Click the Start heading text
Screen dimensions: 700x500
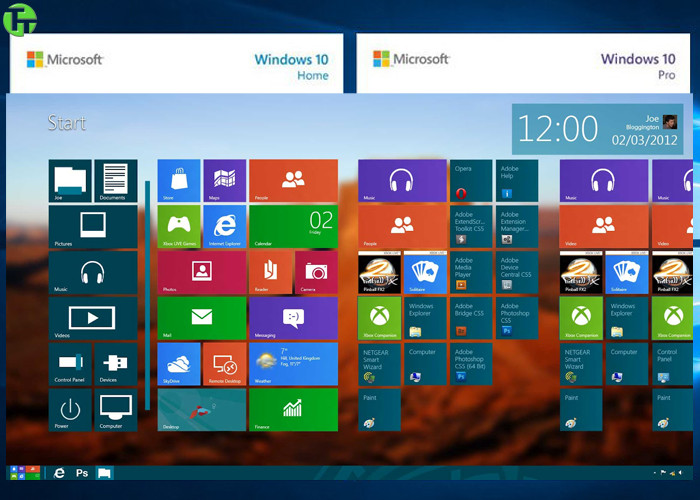click(x=67, y=123)
